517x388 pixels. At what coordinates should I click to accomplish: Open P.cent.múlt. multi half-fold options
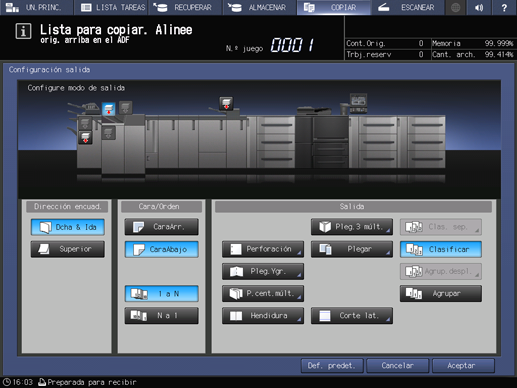(263, 294)
